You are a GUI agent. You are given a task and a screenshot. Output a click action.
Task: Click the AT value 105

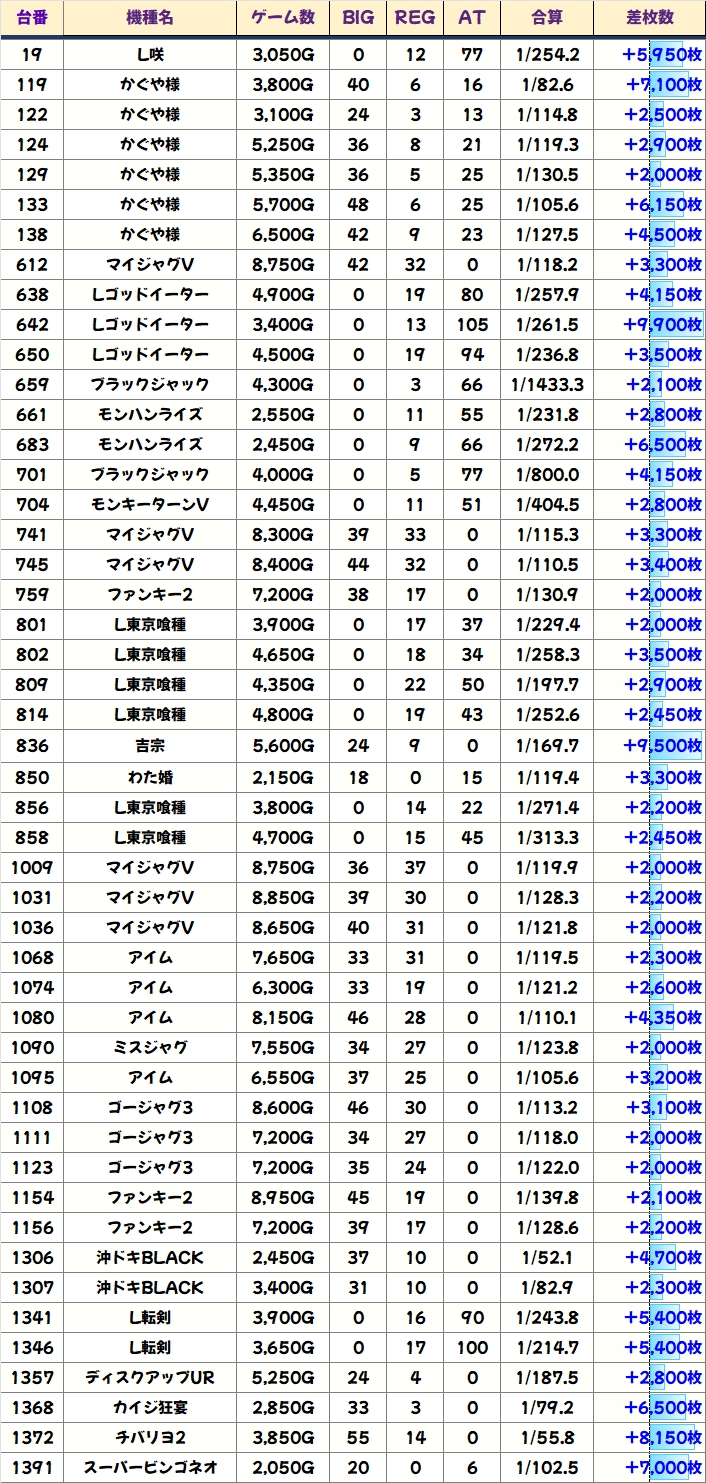pos(472,325)
